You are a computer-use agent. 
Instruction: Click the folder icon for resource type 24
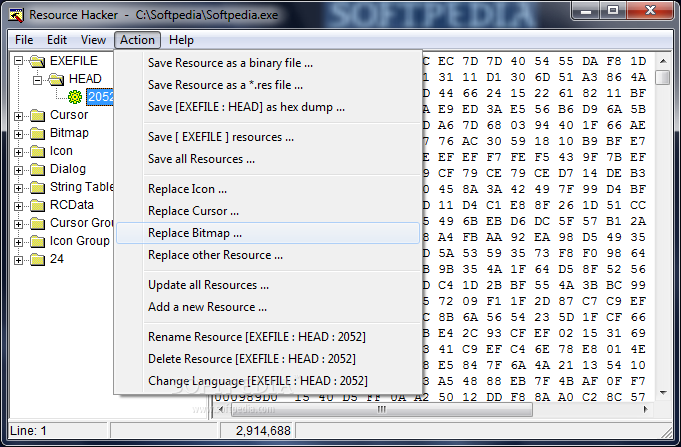click(37, 259)
